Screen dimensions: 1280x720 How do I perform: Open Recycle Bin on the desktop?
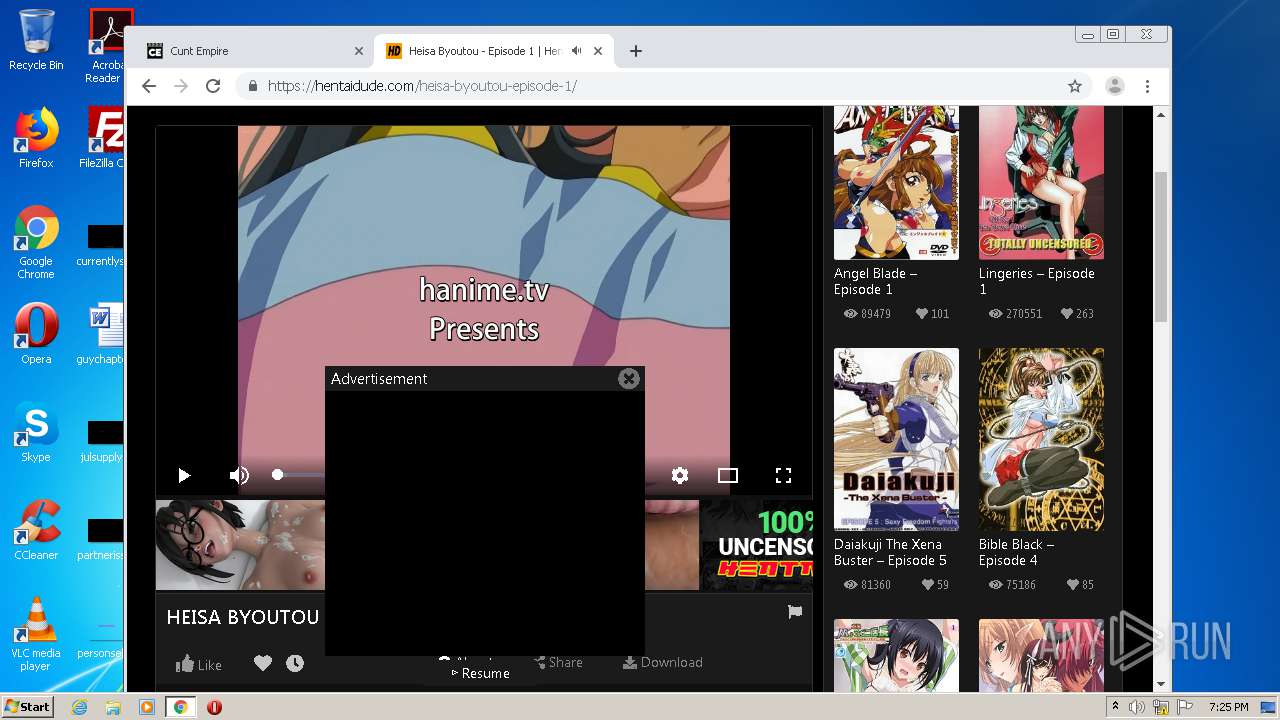pyautogui.click(x=36, y=41)
